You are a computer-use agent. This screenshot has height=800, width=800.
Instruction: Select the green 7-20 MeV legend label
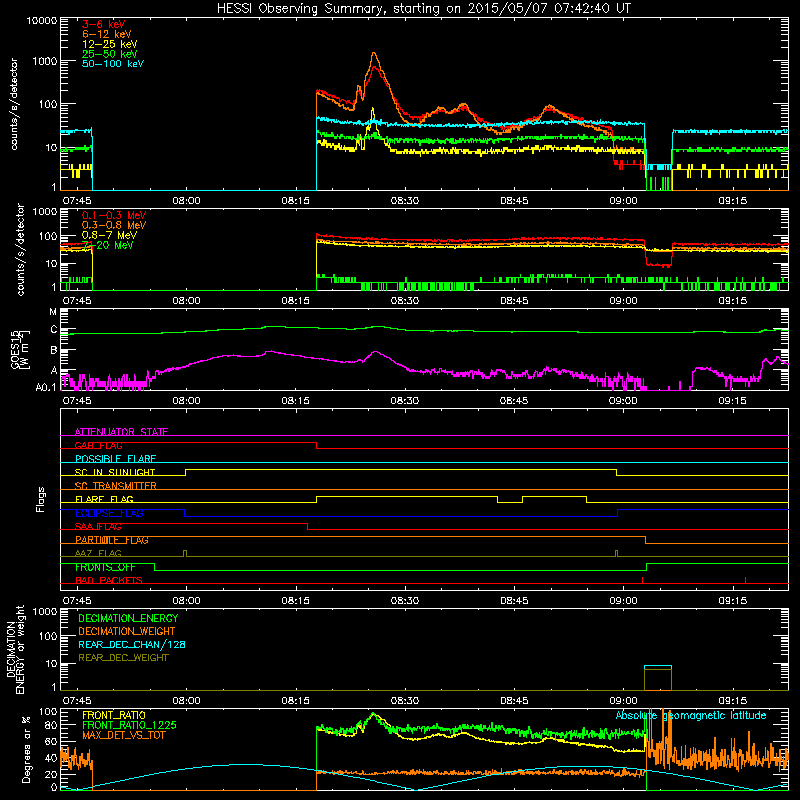tap(107, 245)
